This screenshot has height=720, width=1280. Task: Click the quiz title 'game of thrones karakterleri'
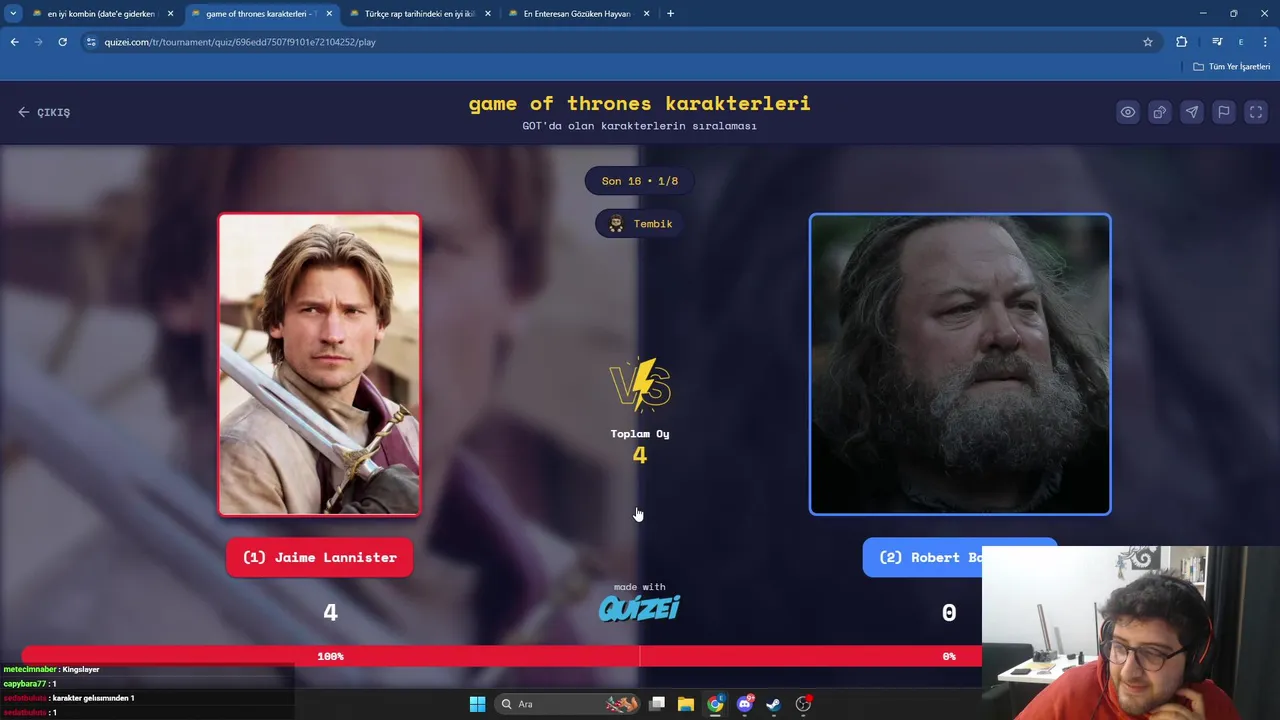click(640, 103)
